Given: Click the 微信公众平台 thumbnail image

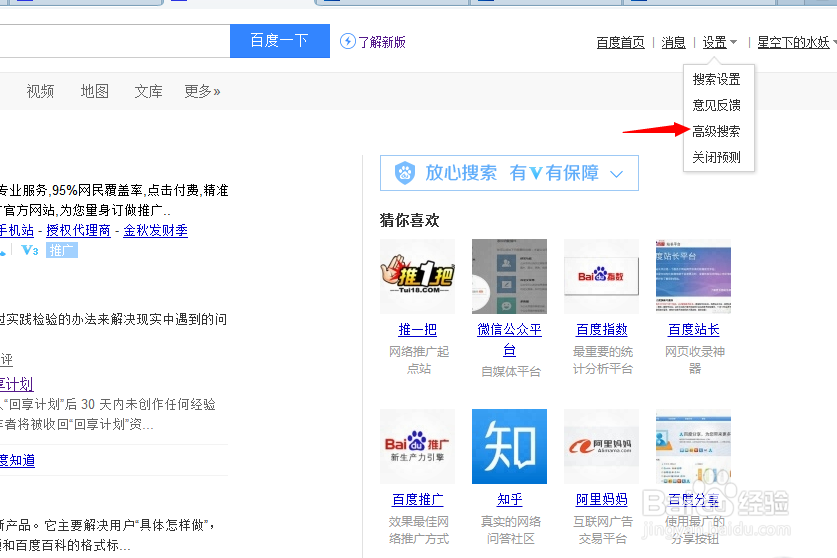Looking at the screenshot, I should pos(509,276).
